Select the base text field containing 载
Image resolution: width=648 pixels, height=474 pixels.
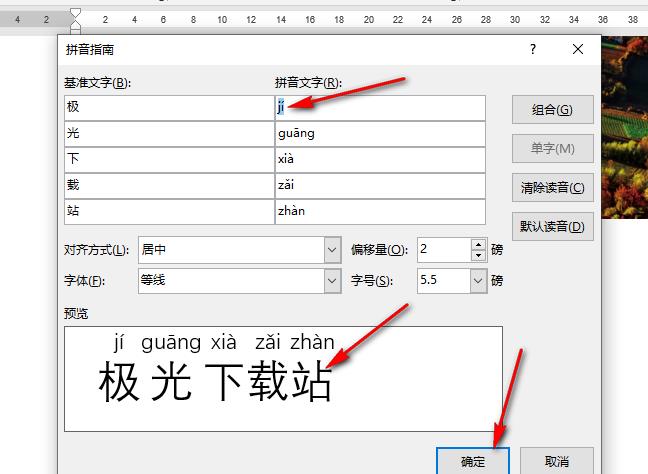point(169,186)
